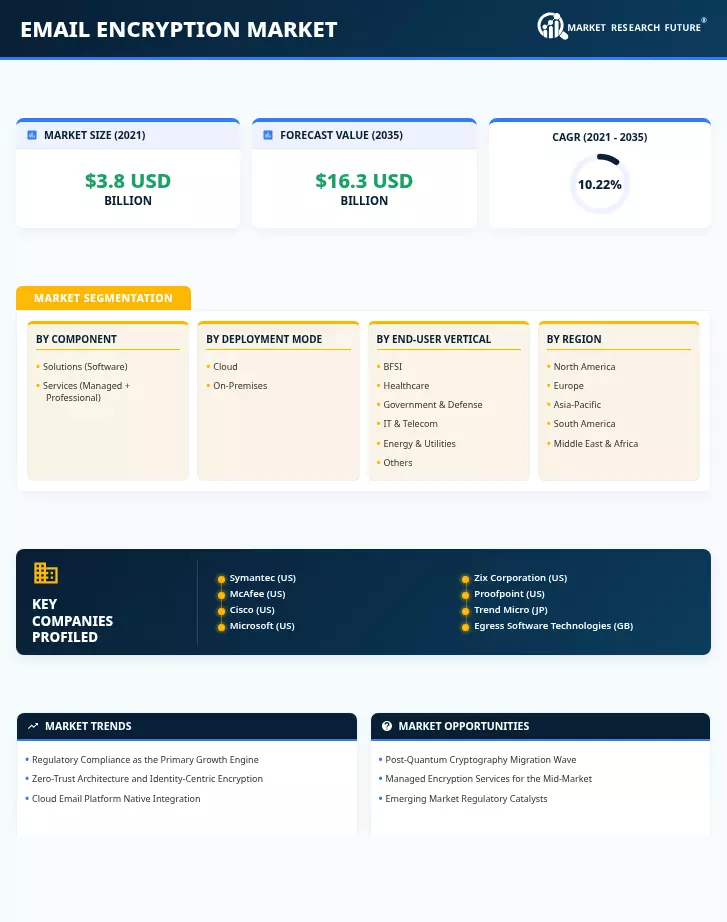Click IT & Telecom item
Image resolution: width=727 pixels, height=922 pixels.
(410, 424)
